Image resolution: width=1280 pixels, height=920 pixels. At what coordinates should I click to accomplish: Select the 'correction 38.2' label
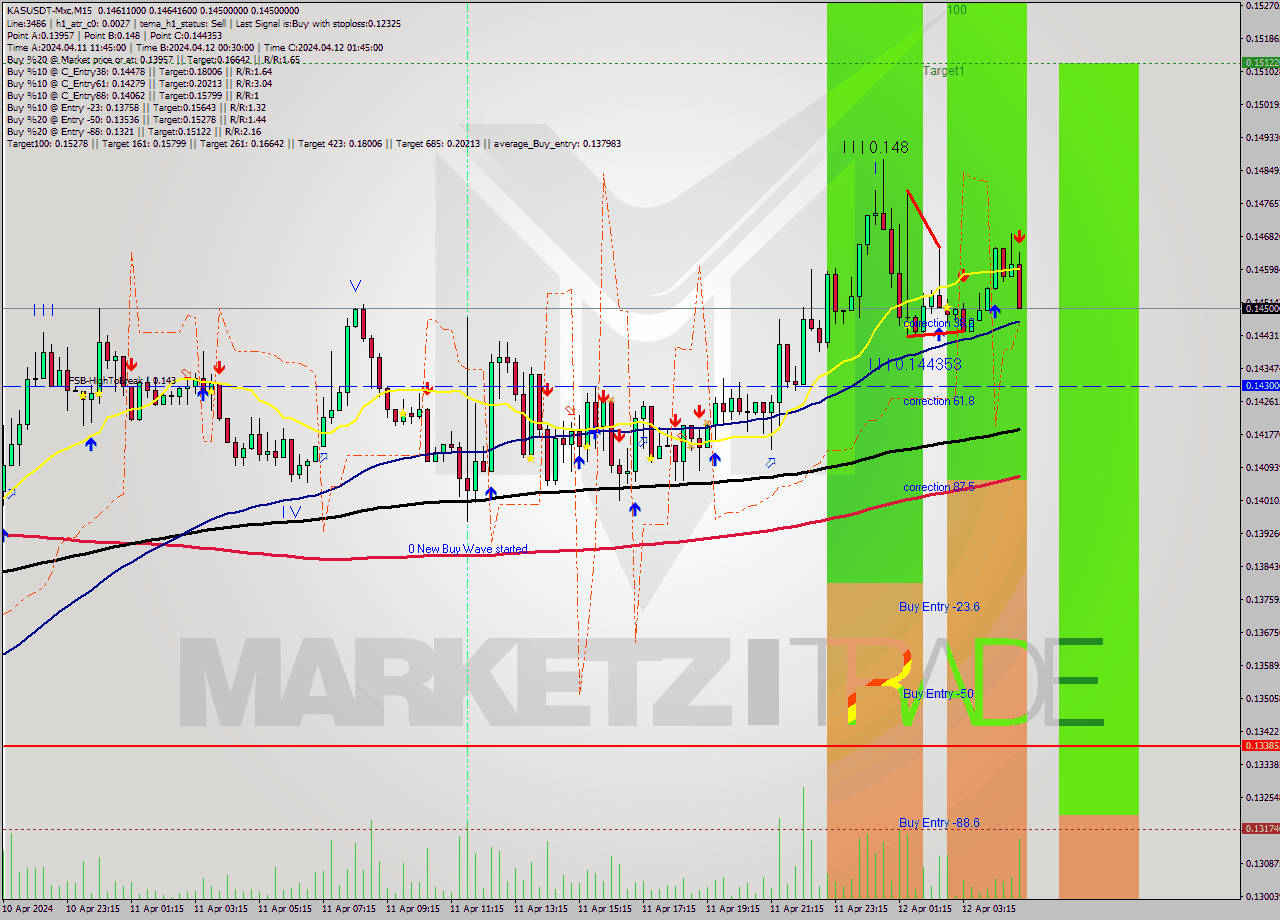(938, 324)
